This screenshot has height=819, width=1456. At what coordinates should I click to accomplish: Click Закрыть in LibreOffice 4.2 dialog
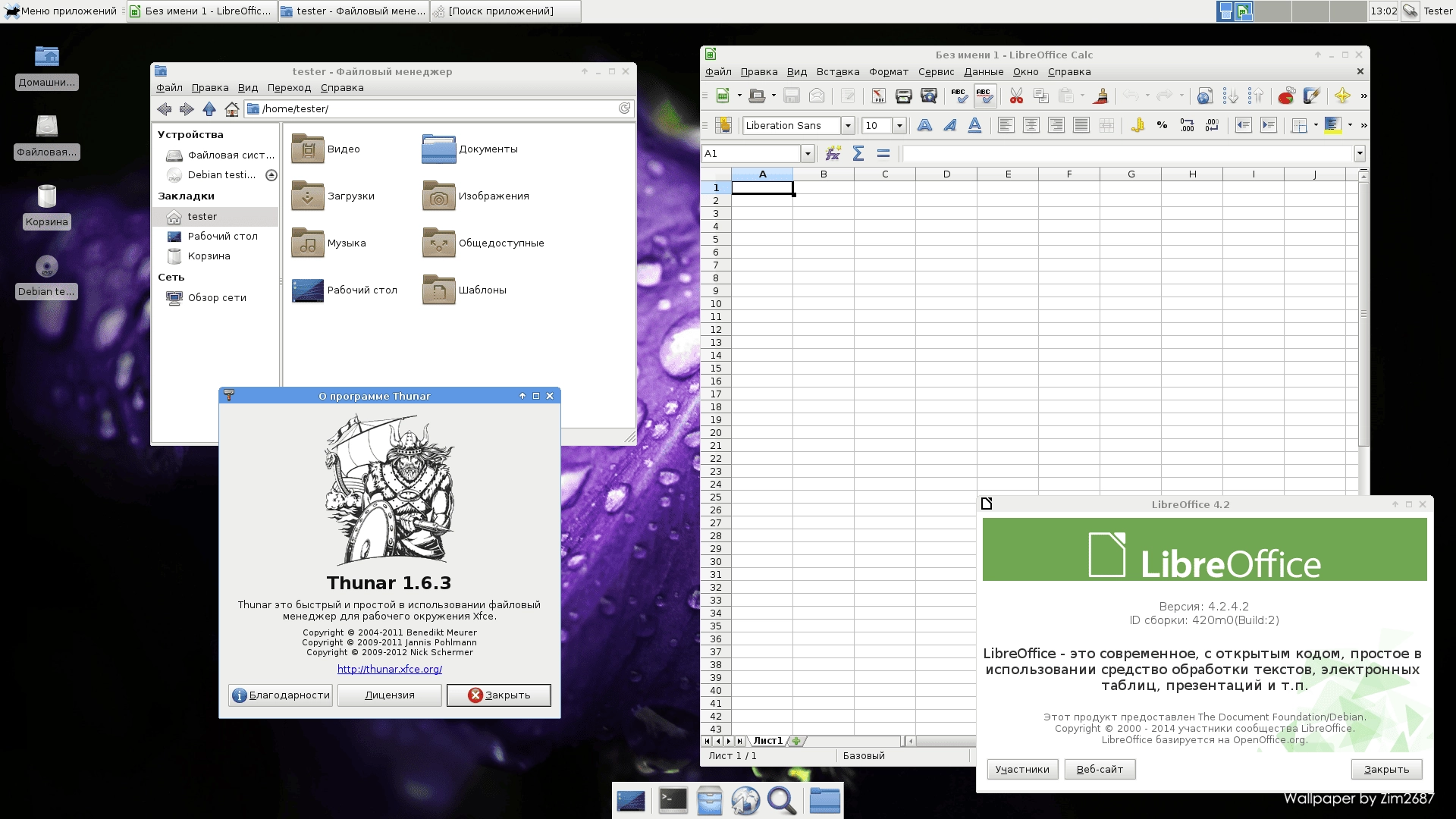(x=1386, y=770)
